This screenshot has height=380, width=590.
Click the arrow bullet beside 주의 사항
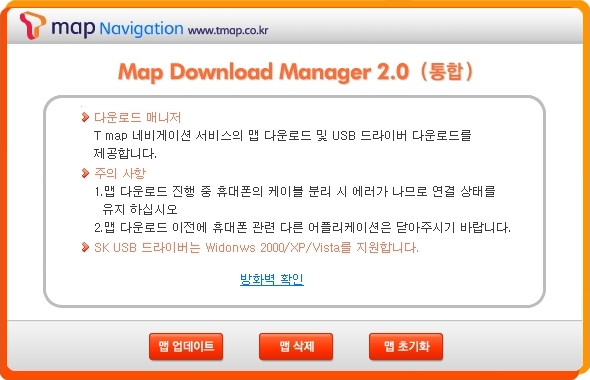pos(85,173)
